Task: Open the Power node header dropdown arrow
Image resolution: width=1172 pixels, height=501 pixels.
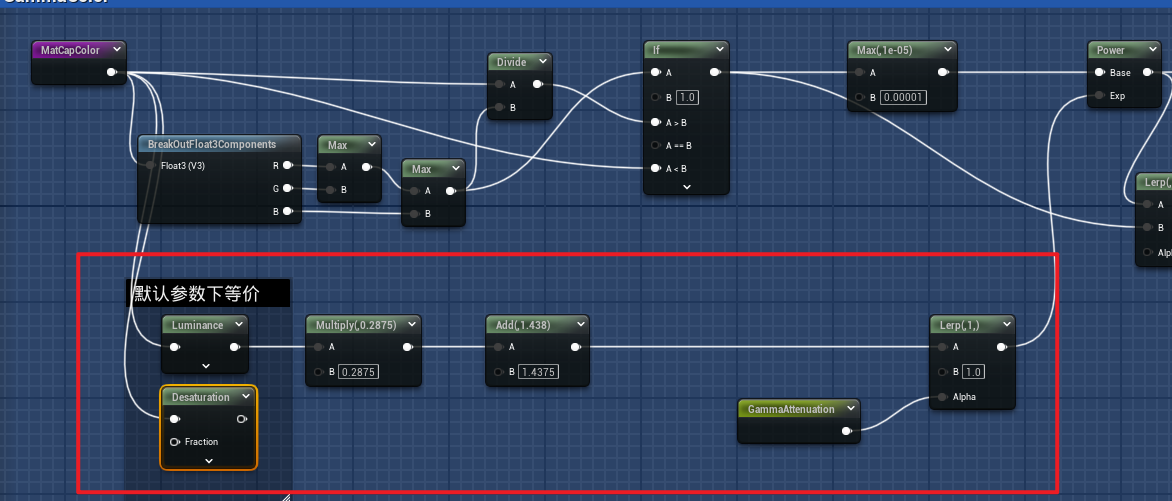Action: coord(1146,50)
